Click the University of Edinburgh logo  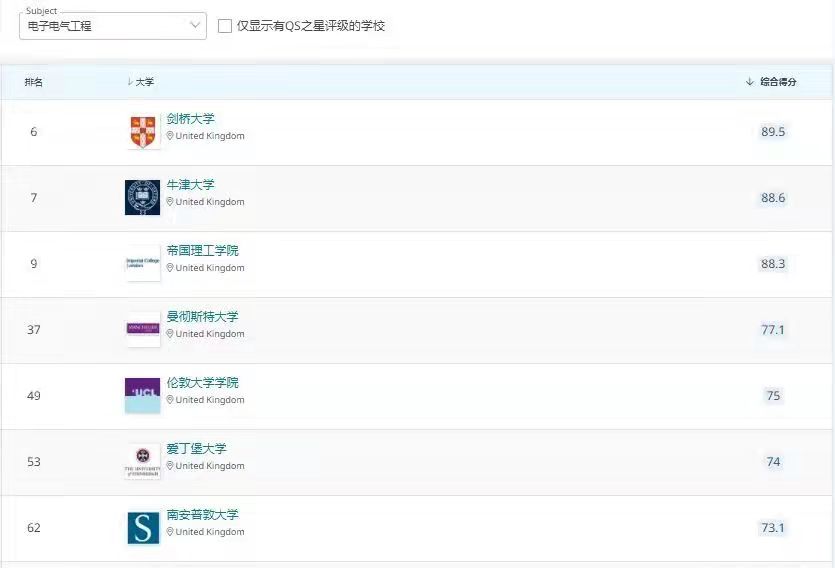(x=143, y=462)
